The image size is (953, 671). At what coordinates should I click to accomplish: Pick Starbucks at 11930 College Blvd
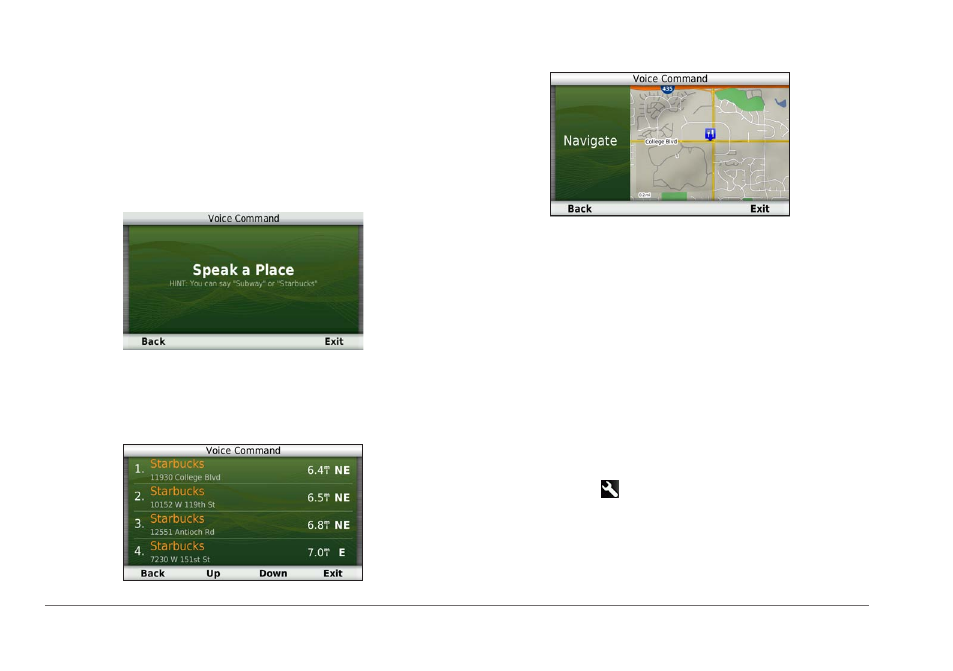[x=243, y=470]
